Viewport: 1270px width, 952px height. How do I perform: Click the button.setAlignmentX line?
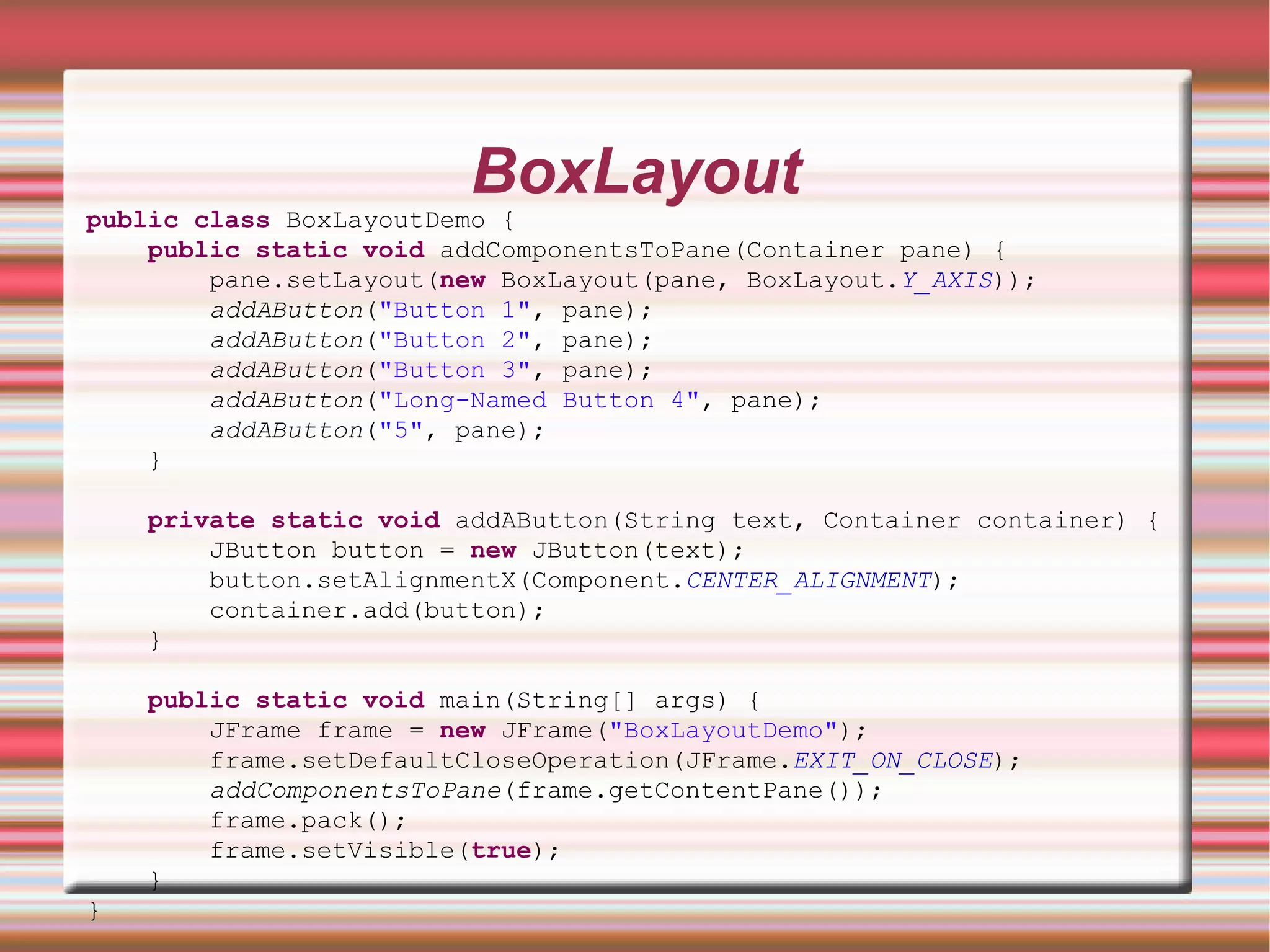tap(584, 581)
